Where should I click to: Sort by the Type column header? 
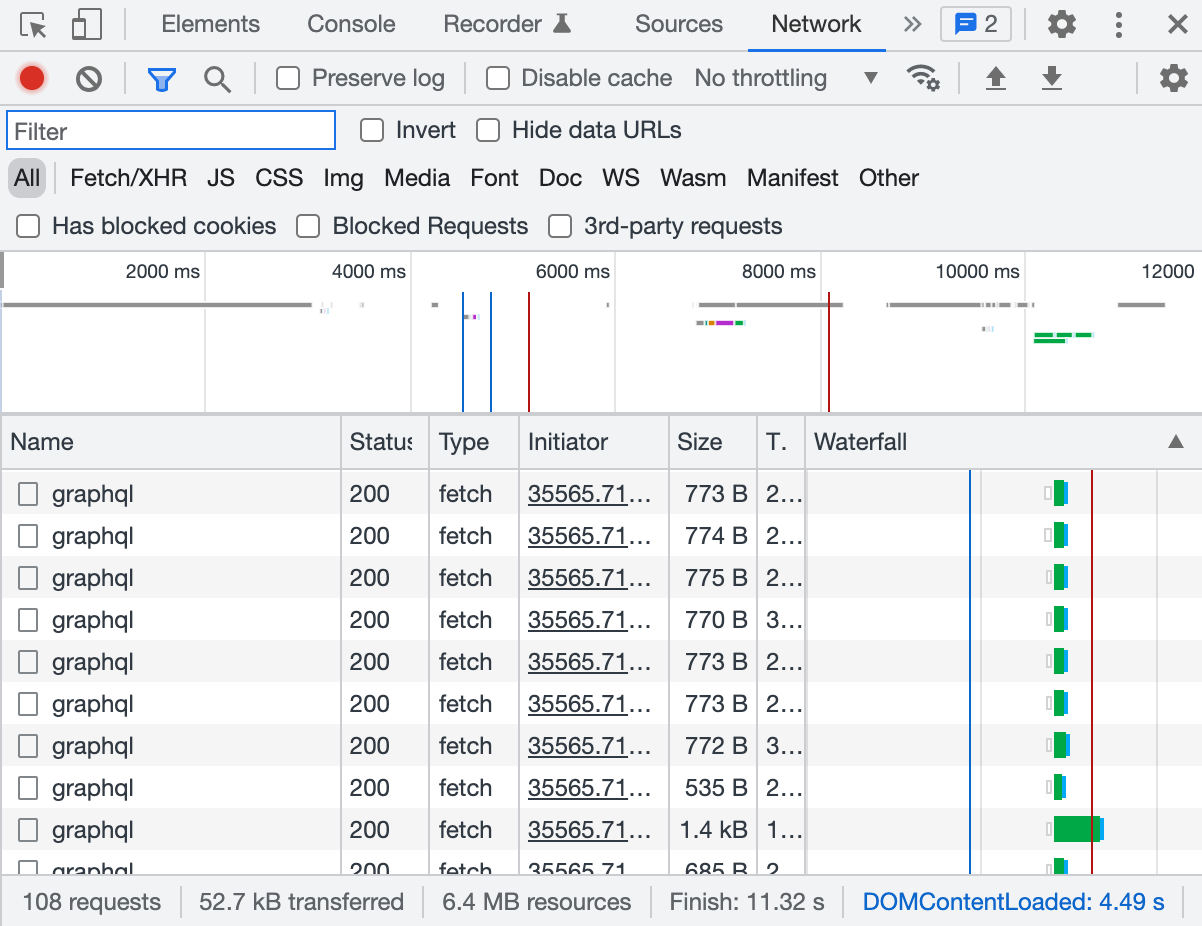pos(474,442)
